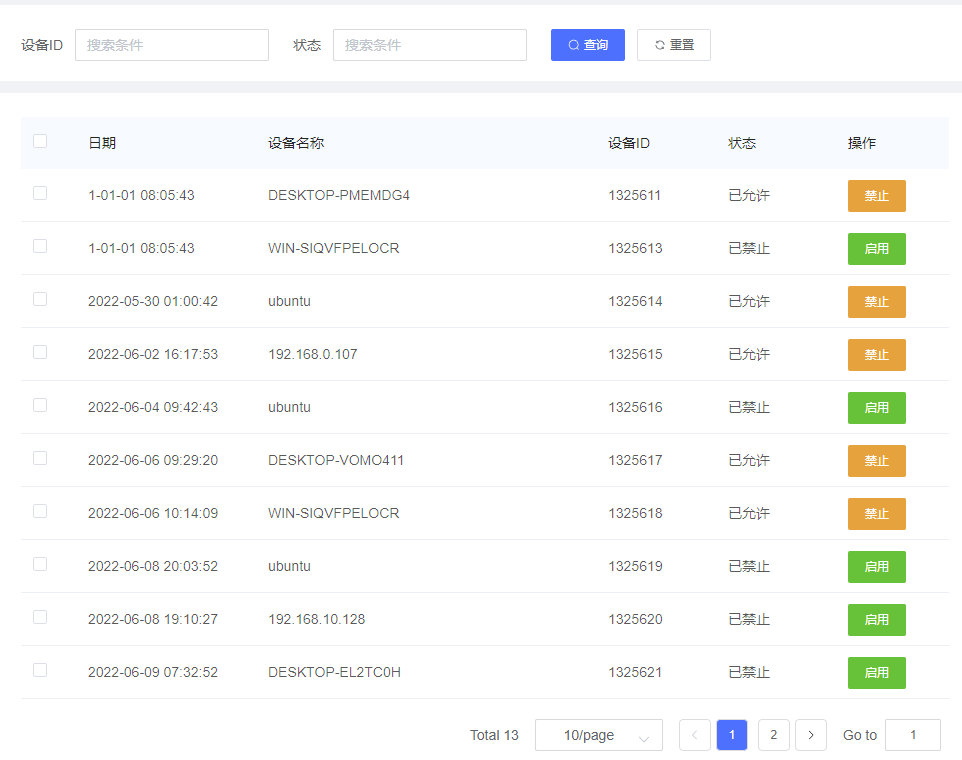The height and width of the screenshot is (760, 962).
Task: Click date 2022-06-08 19:10:27
Action: [153, 620]
